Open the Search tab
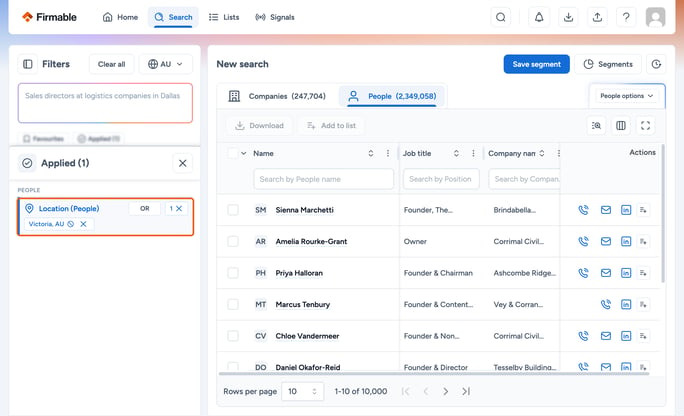684x416 pixels. point(173,17)
